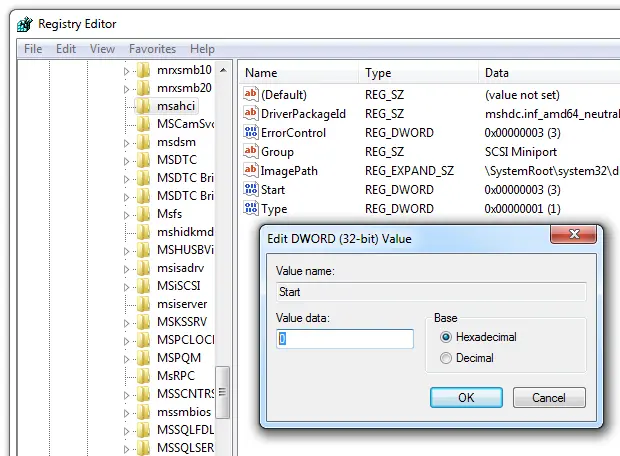This screenshot has height=456, width=620.
Task: Click the ErrorControl DWORD value icon
Action: coord(251,132)
